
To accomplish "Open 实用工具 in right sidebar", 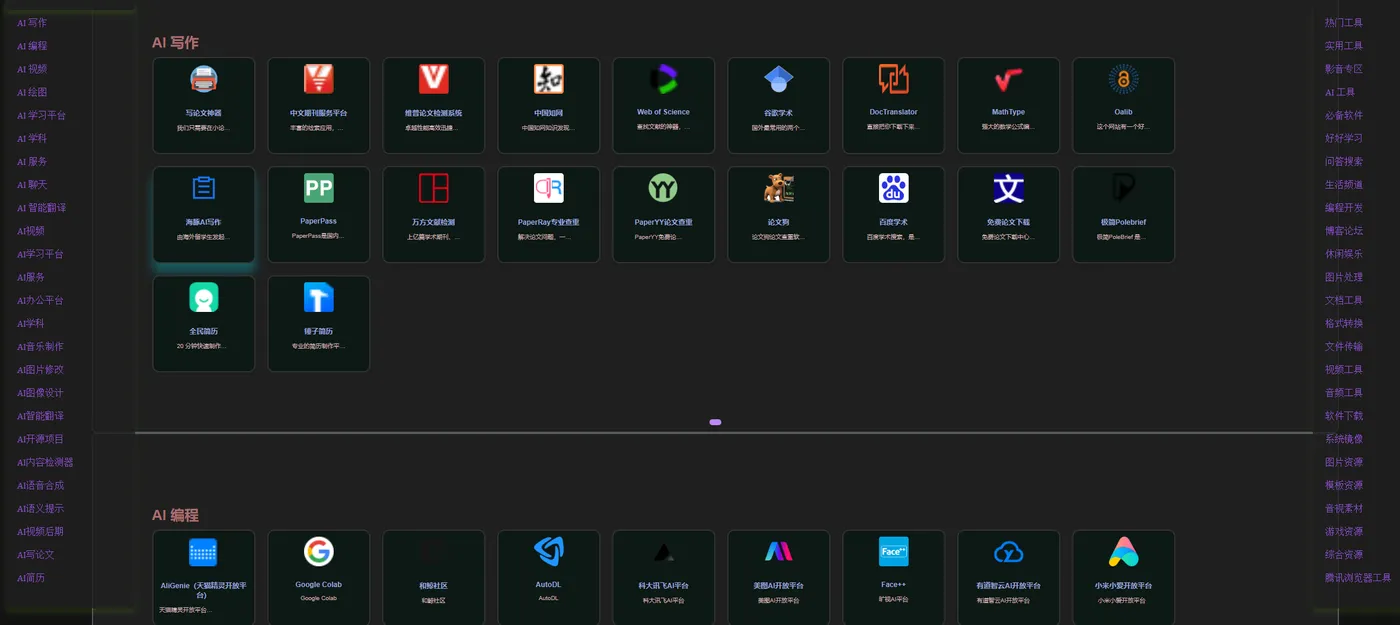I will (x=1344, y=46).
